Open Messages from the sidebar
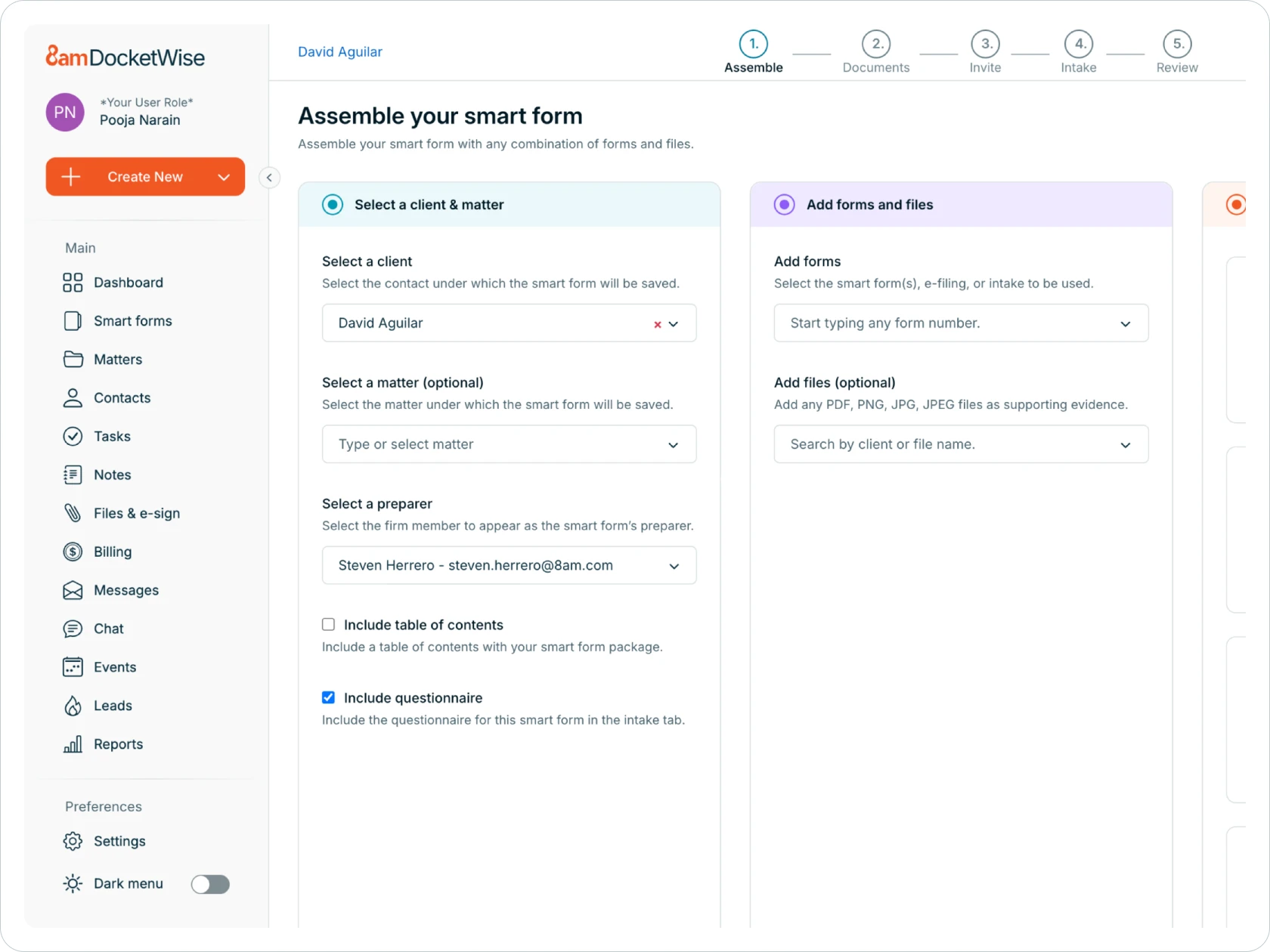 [126, 591]
